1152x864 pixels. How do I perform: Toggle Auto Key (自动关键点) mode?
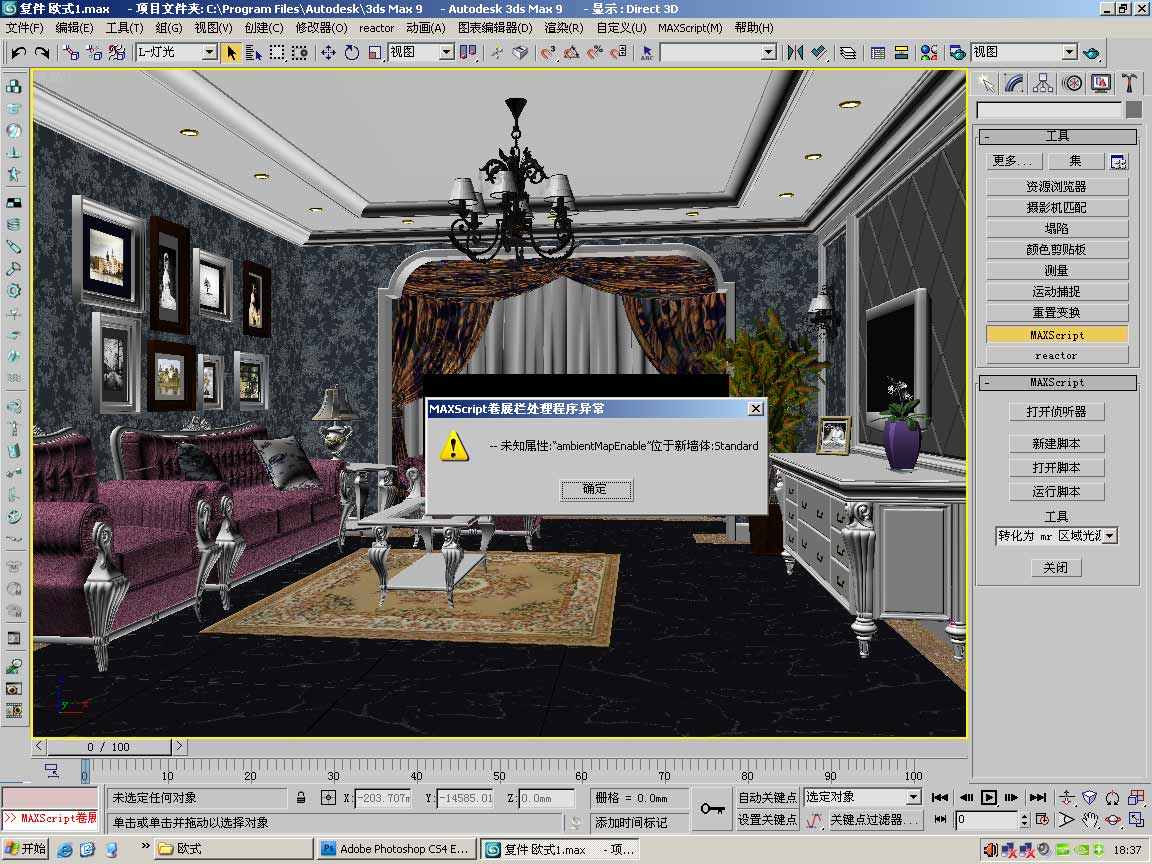pyautogui.click(x=768, y=798)
